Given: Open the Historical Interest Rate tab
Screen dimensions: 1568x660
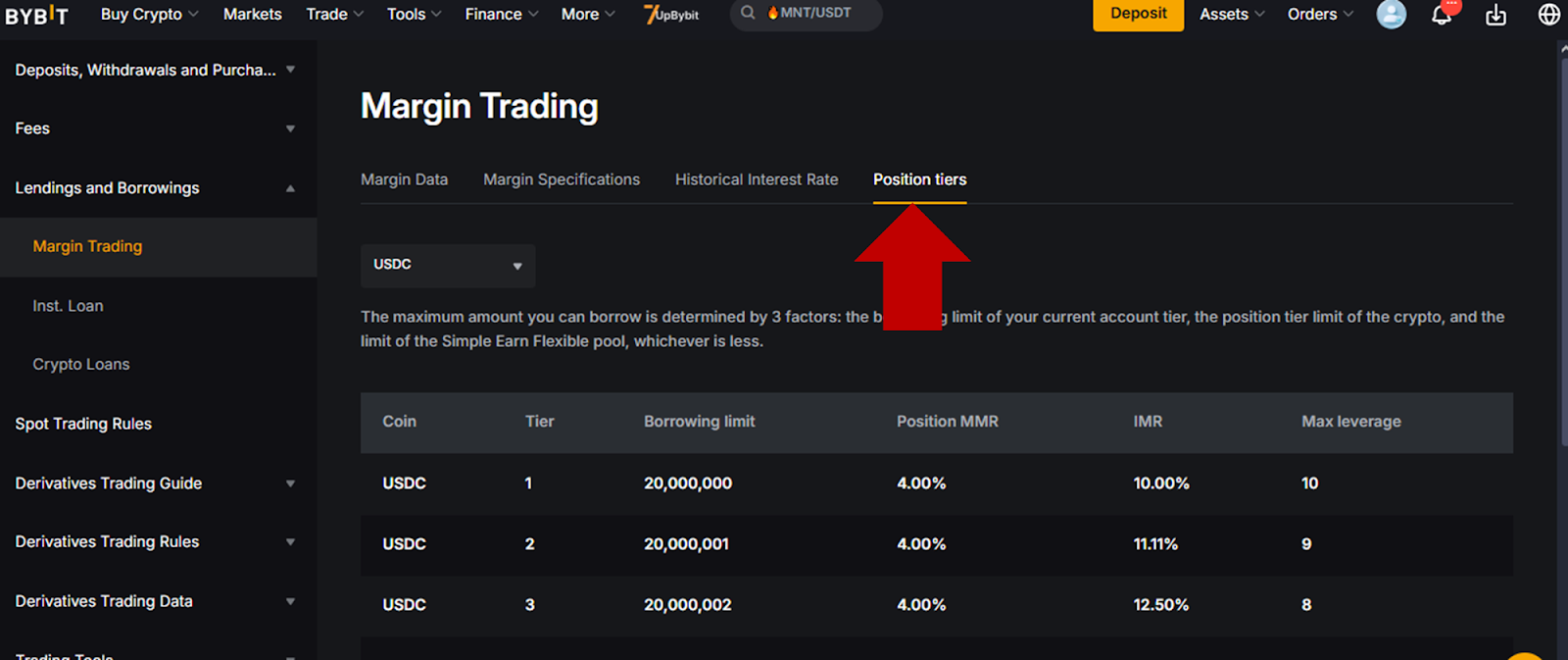Looking at the screenshot, I should [x=757, y=179].
